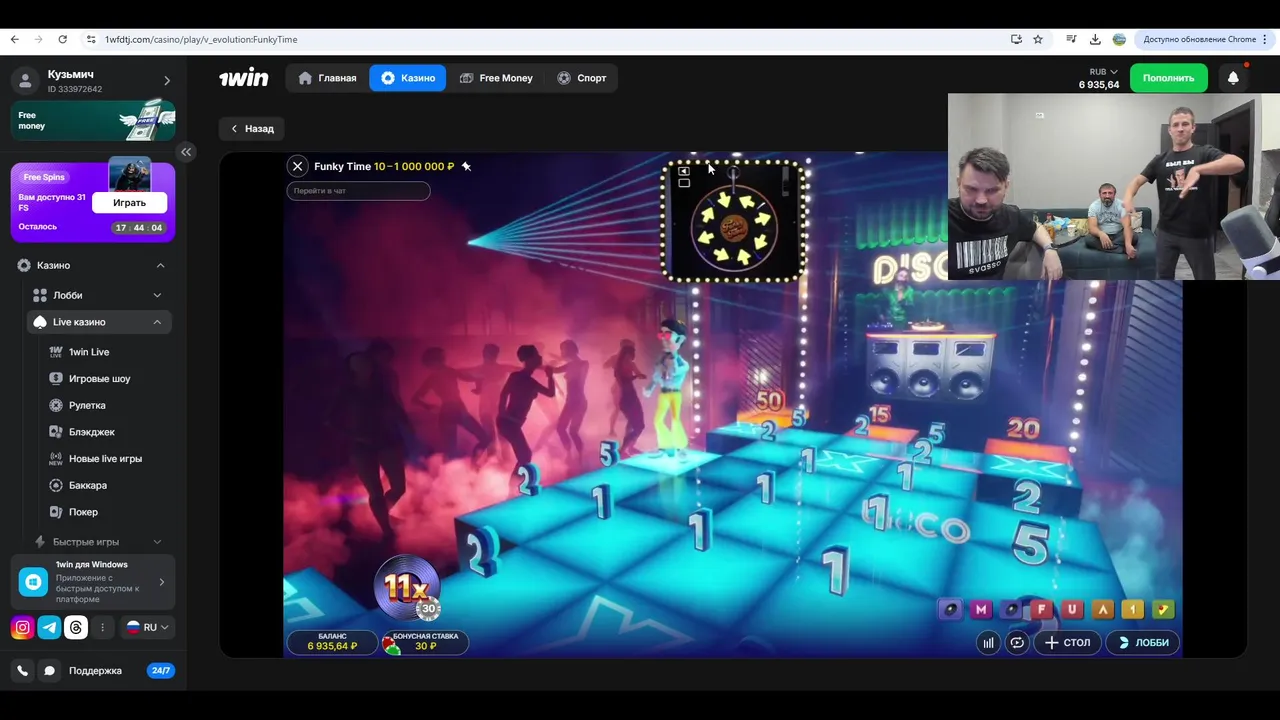
Task: Click the support chat bubble icon
Action: pos(49,671)
